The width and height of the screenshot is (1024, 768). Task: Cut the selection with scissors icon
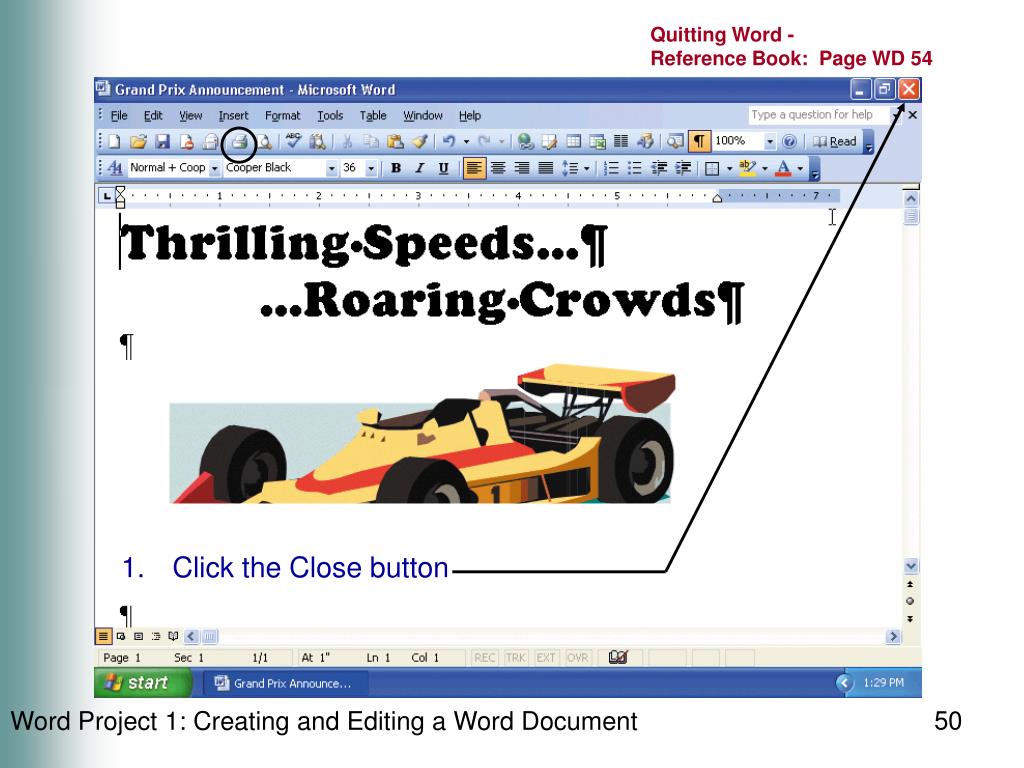click(x=347, y=141)
